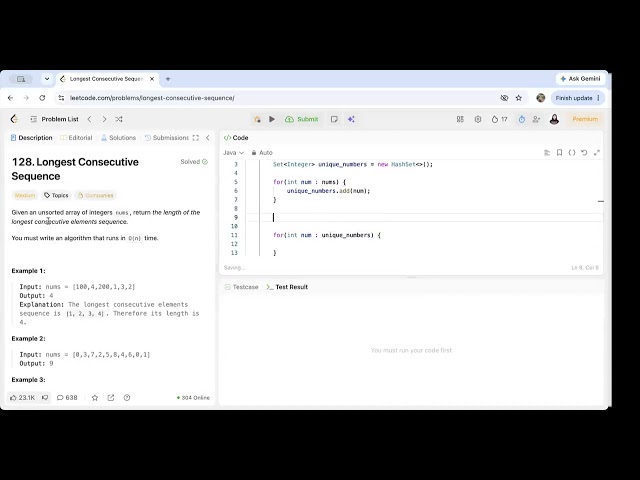Expand the code editor fullscreen icon

point(597,153)
